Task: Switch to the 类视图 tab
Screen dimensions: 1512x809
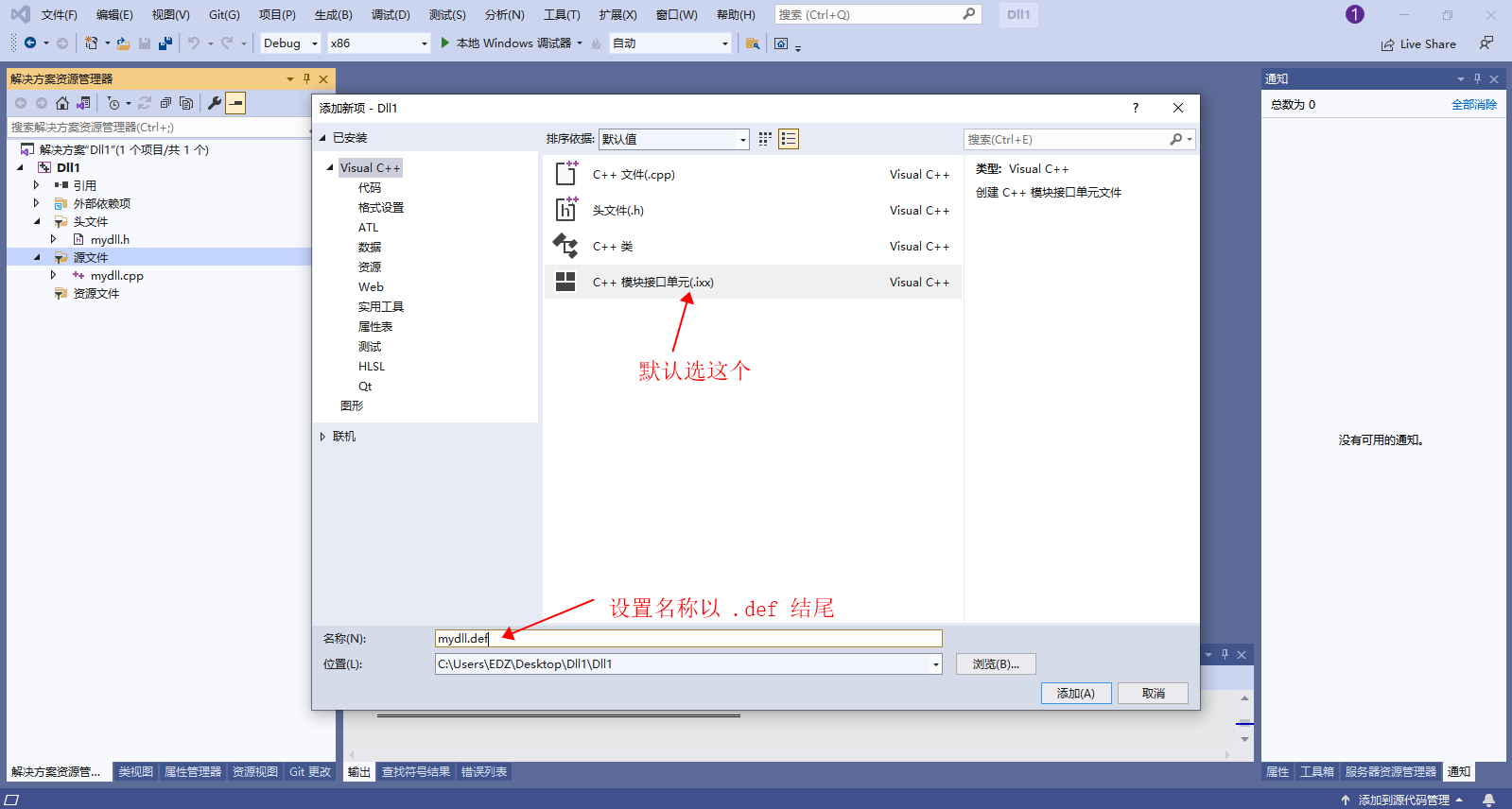Action: tap(135, 772)
